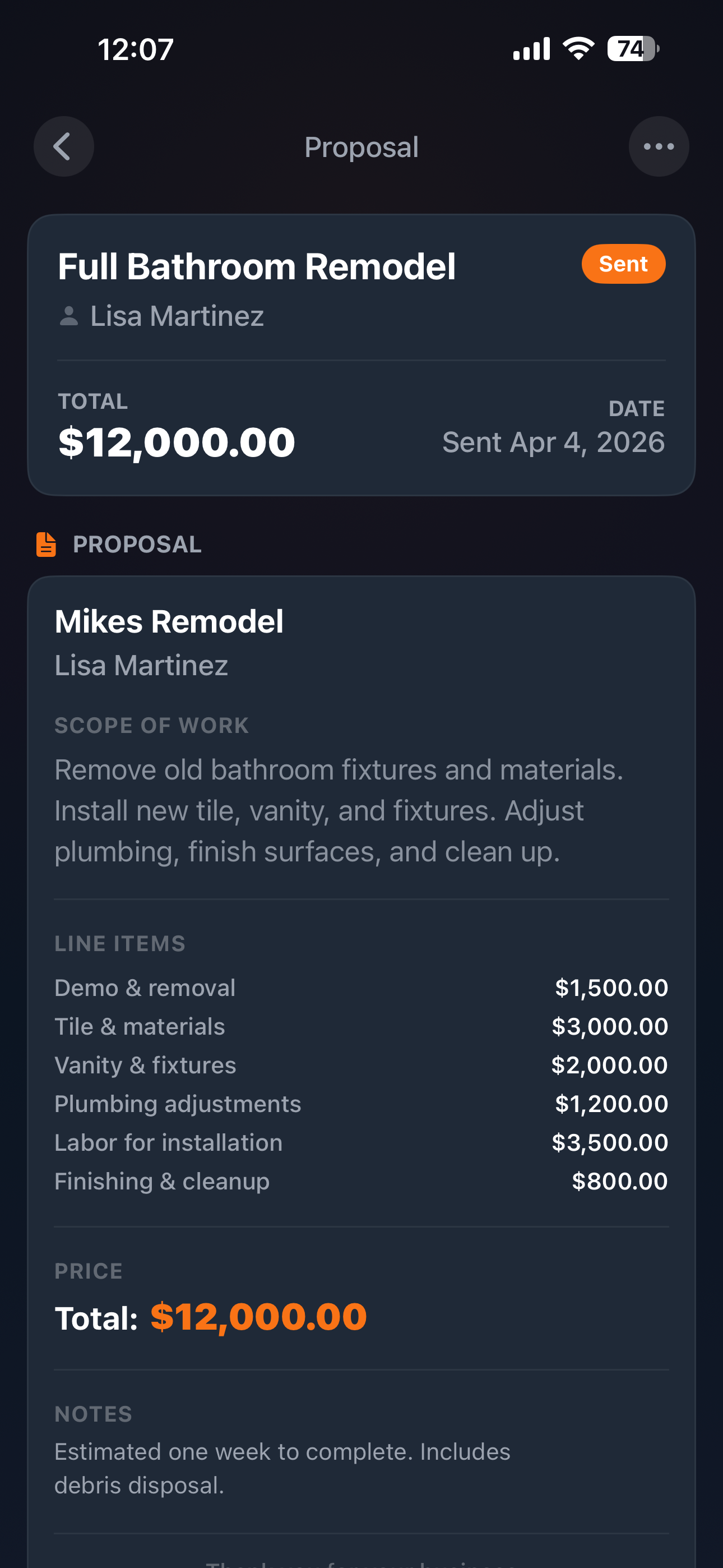Tap the cellular signal bars icon
Screen dimensions: 723x1568
(531, 49)
